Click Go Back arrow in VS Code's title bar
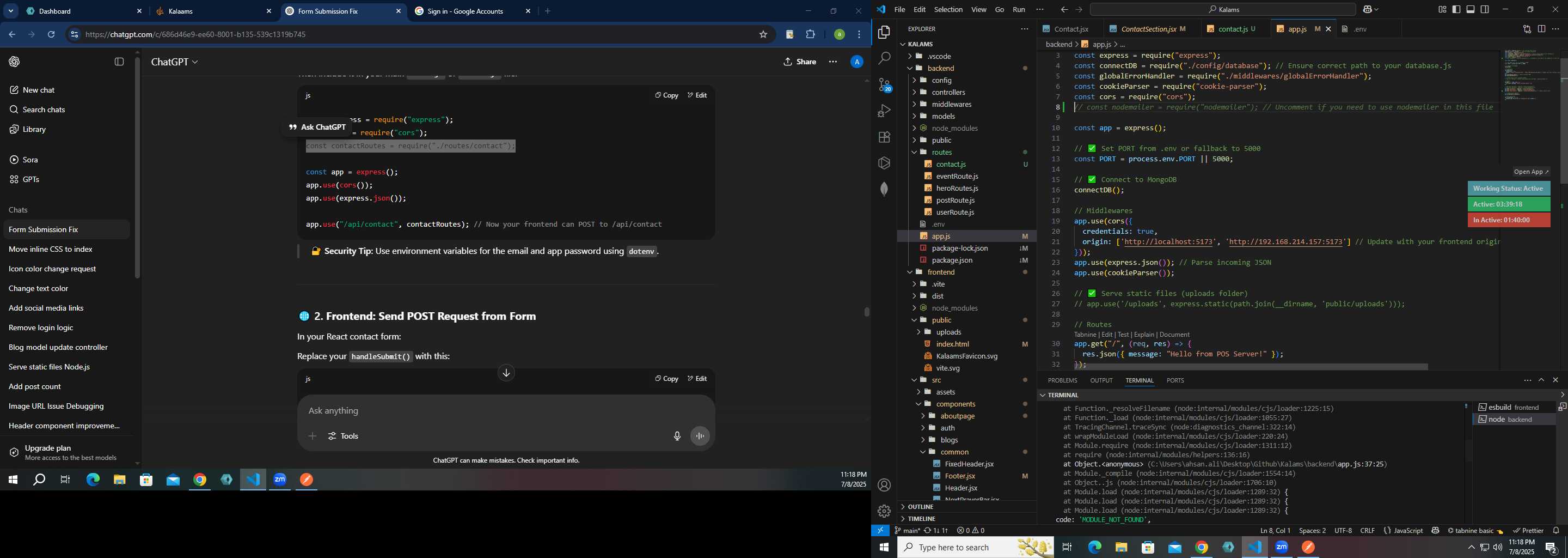This screenshot has width=1568, height=558. 1064,10
